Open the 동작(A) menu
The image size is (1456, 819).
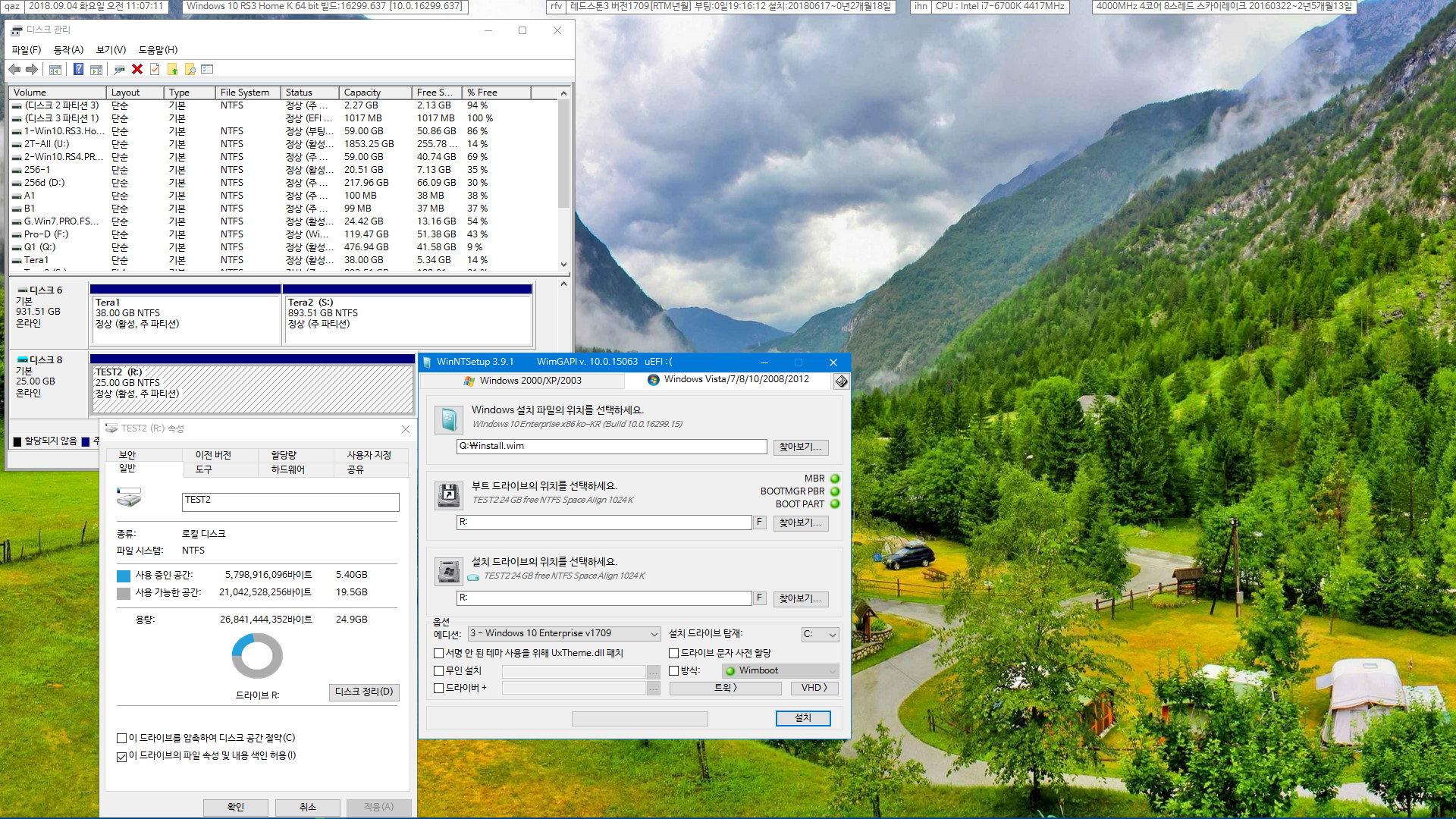coord(68,50)
